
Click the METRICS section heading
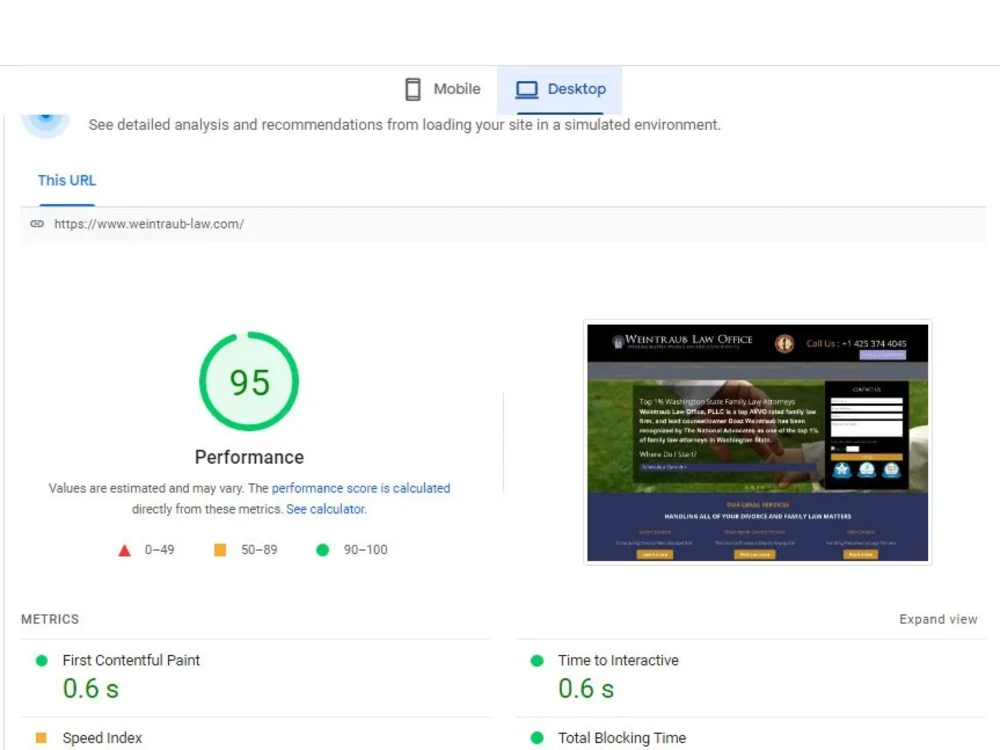(x=50, y=619)
